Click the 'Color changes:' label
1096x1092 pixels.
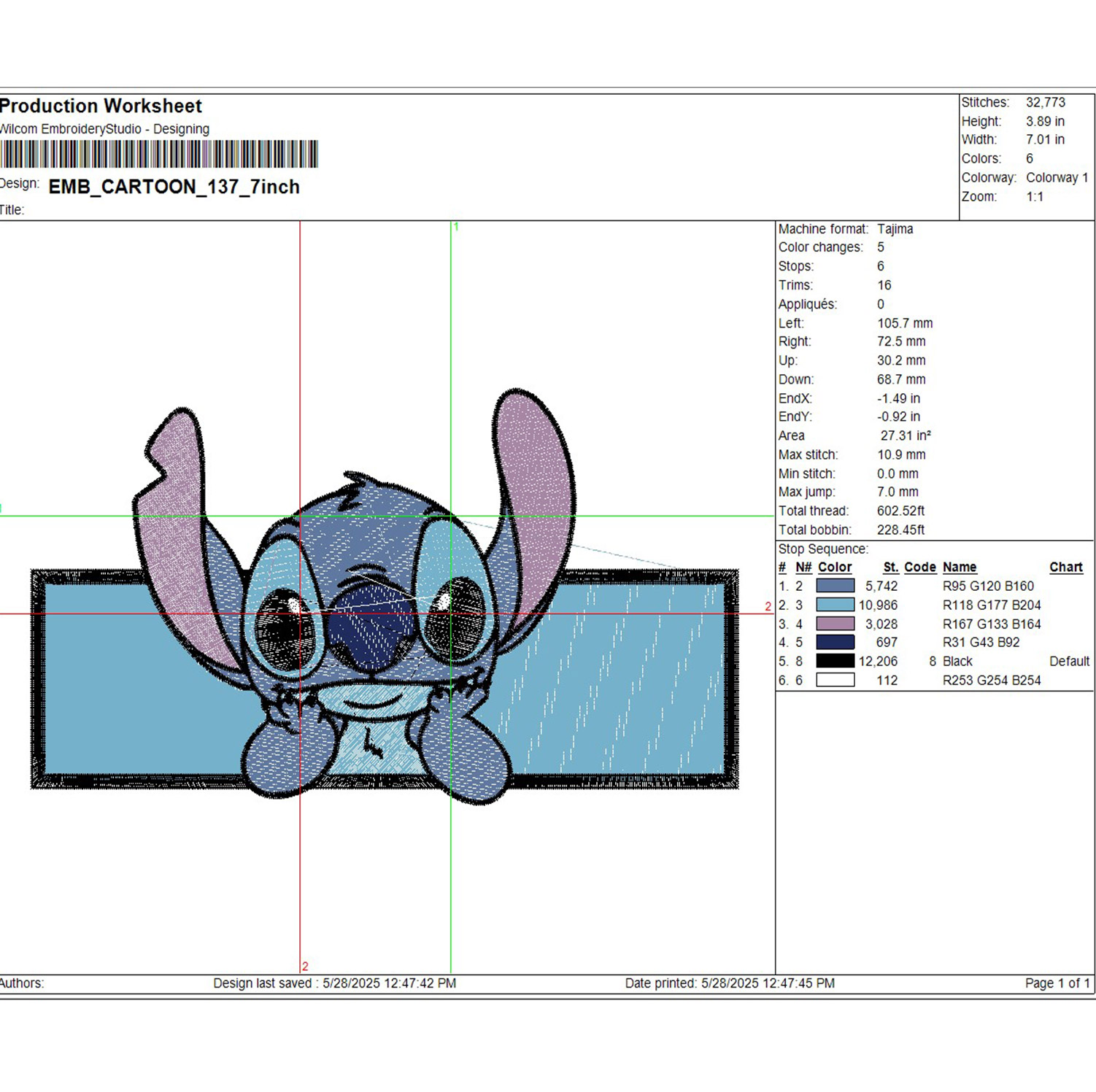820,247
